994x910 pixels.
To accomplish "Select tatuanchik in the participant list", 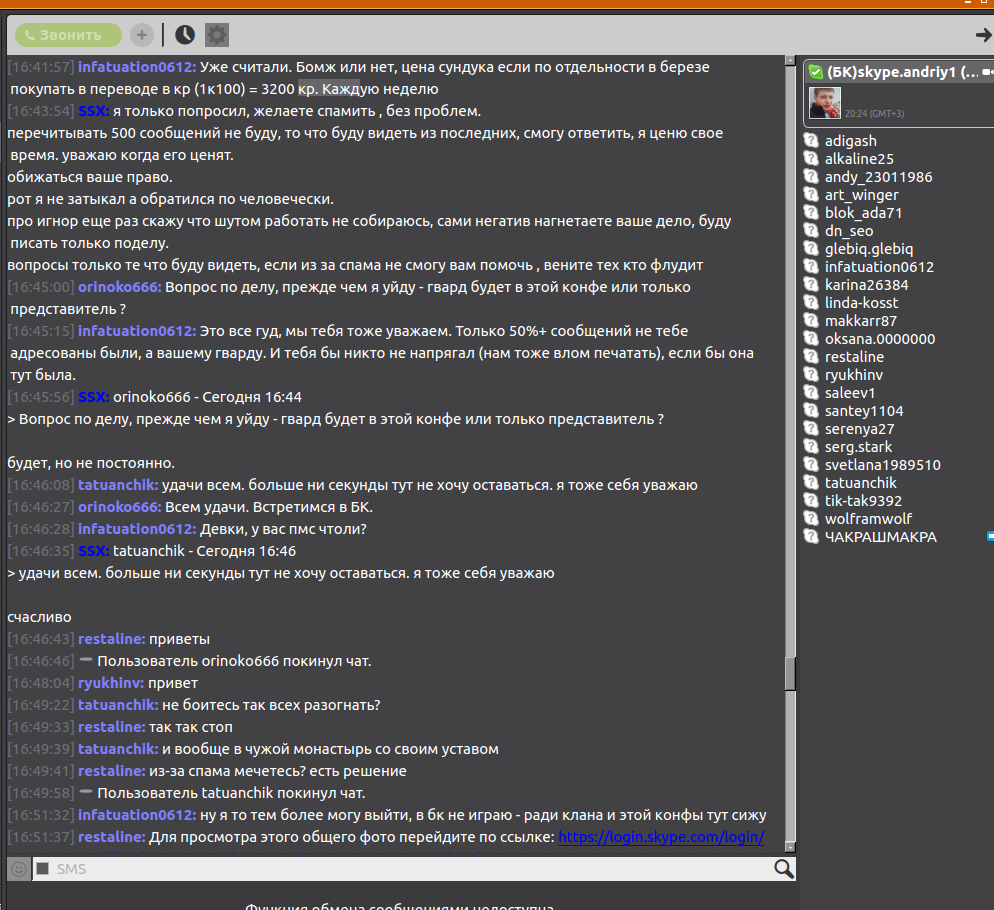I will tap(860, 483).
